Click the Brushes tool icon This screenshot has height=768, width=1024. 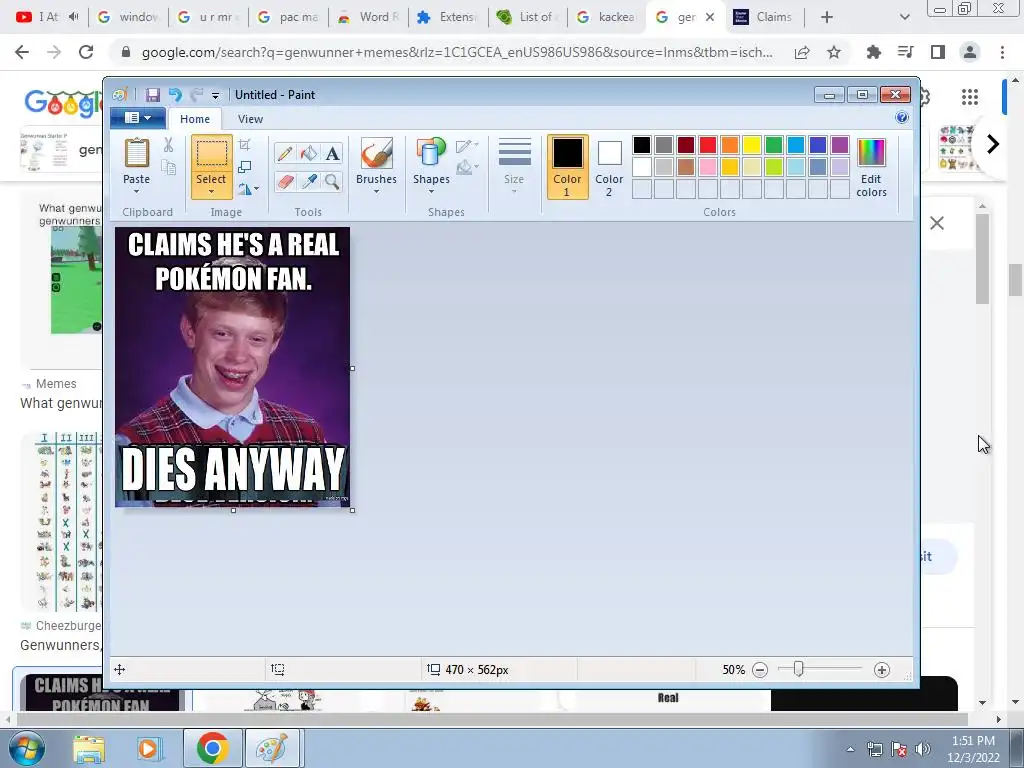[376, 153]
